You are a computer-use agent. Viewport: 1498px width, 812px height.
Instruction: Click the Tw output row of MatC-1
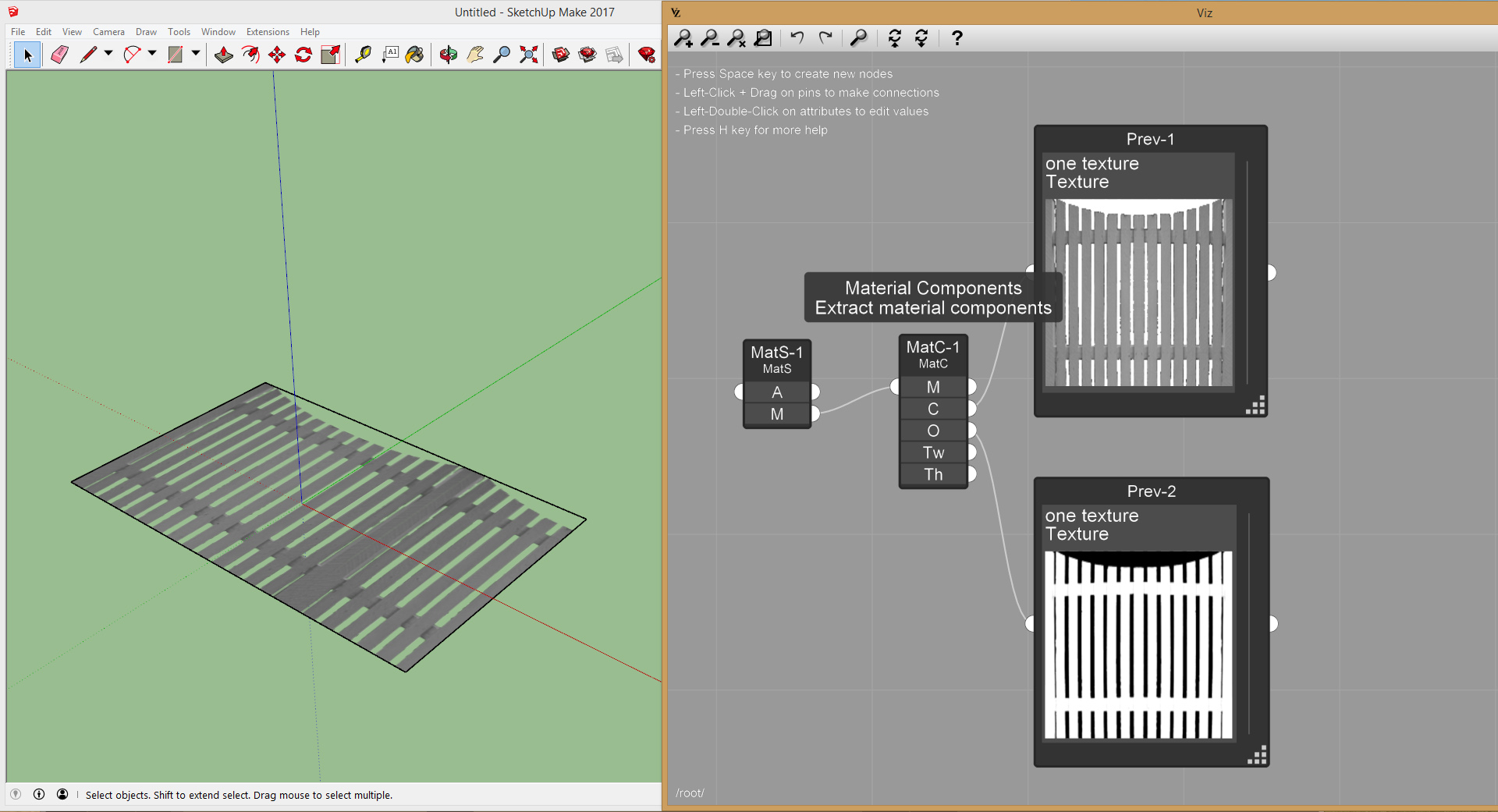[x=933, y=452]
